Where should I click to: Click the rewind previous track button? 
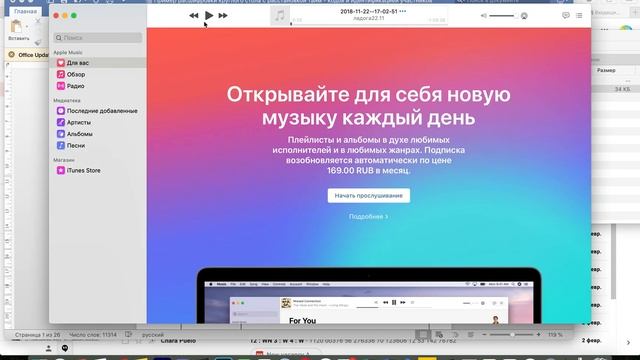193,16
